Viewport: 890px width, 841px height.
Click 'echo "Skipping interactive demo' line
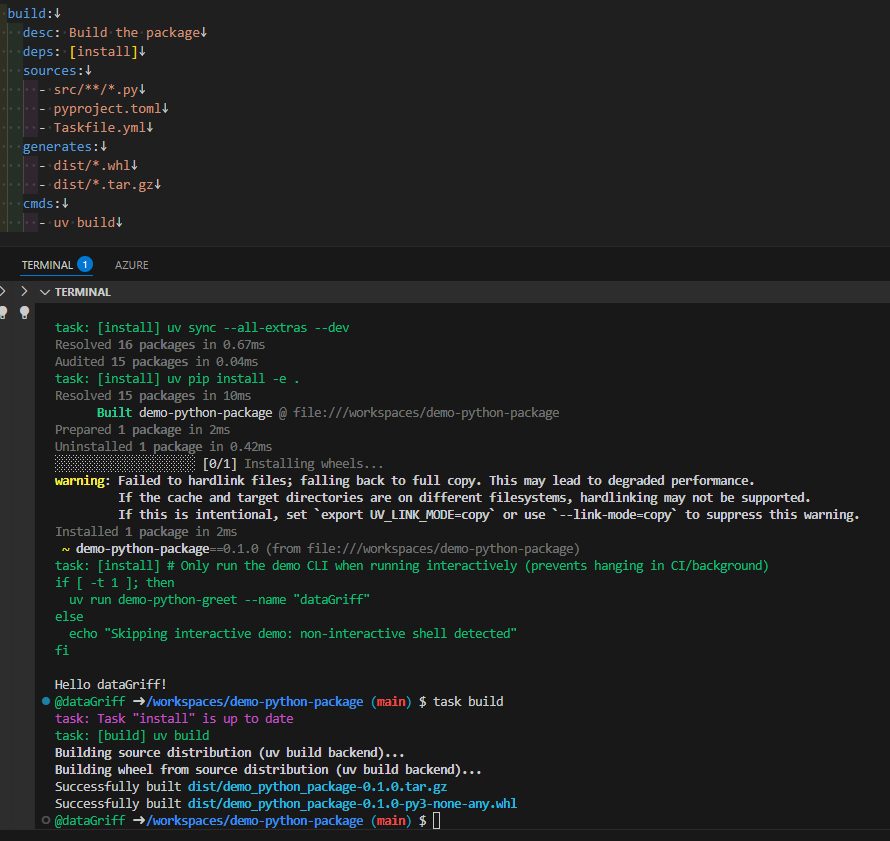(x=293, y=633)
